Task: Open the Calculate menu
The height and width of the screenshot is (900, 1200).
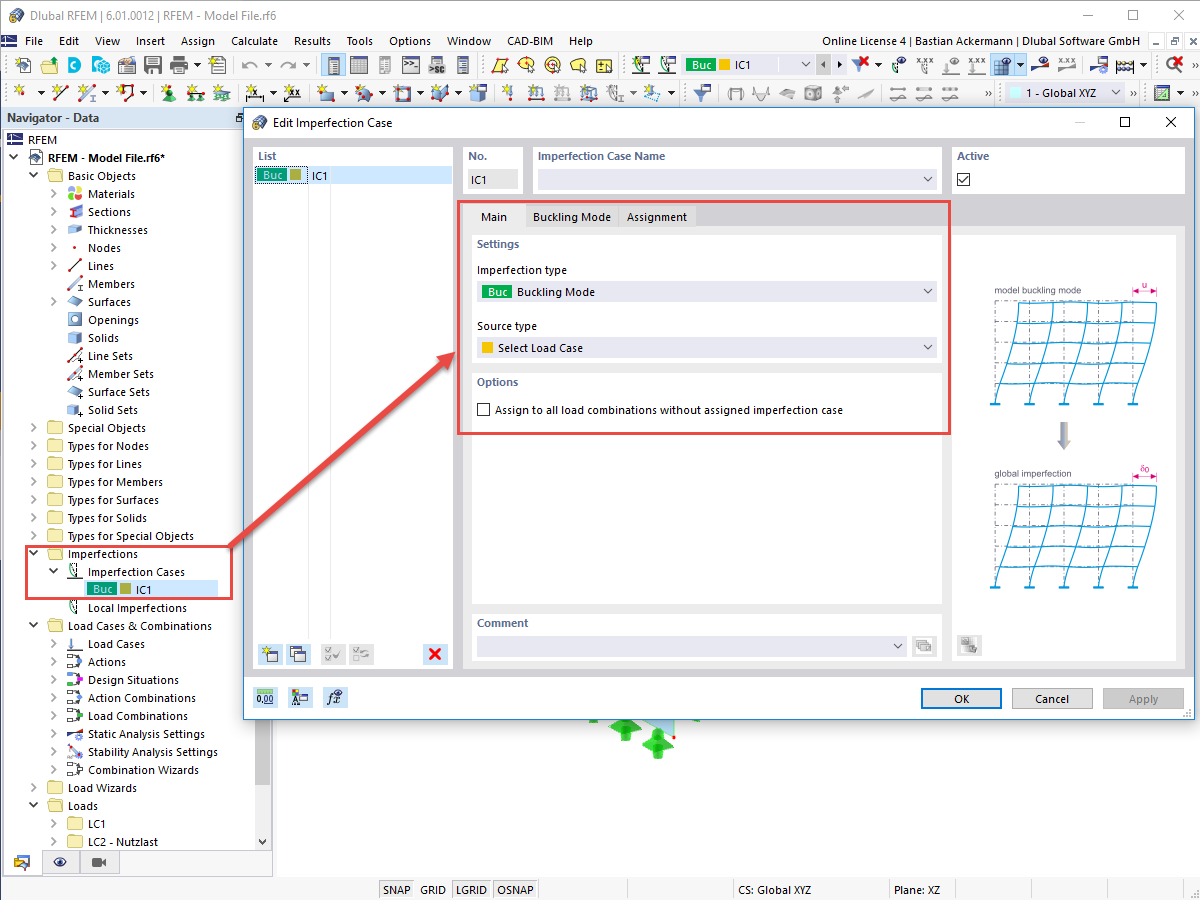Action: [254, 41]
